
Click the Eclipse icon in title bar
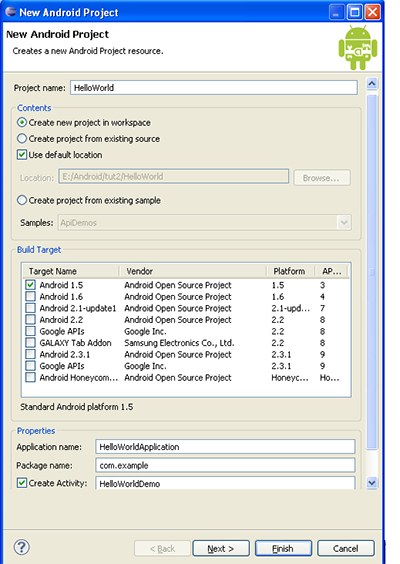point(10,12)
